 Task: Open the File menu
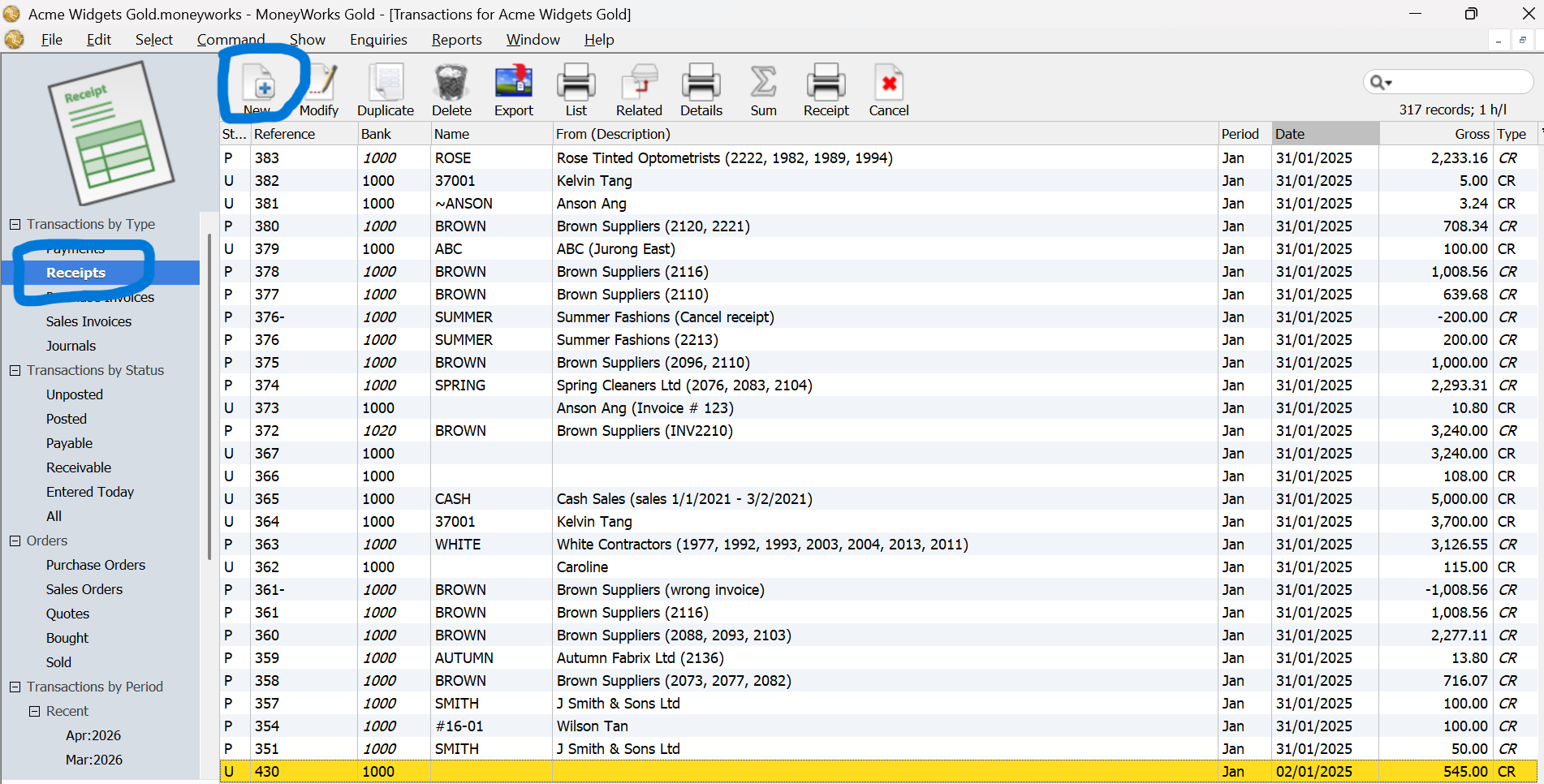click(52, 40)
